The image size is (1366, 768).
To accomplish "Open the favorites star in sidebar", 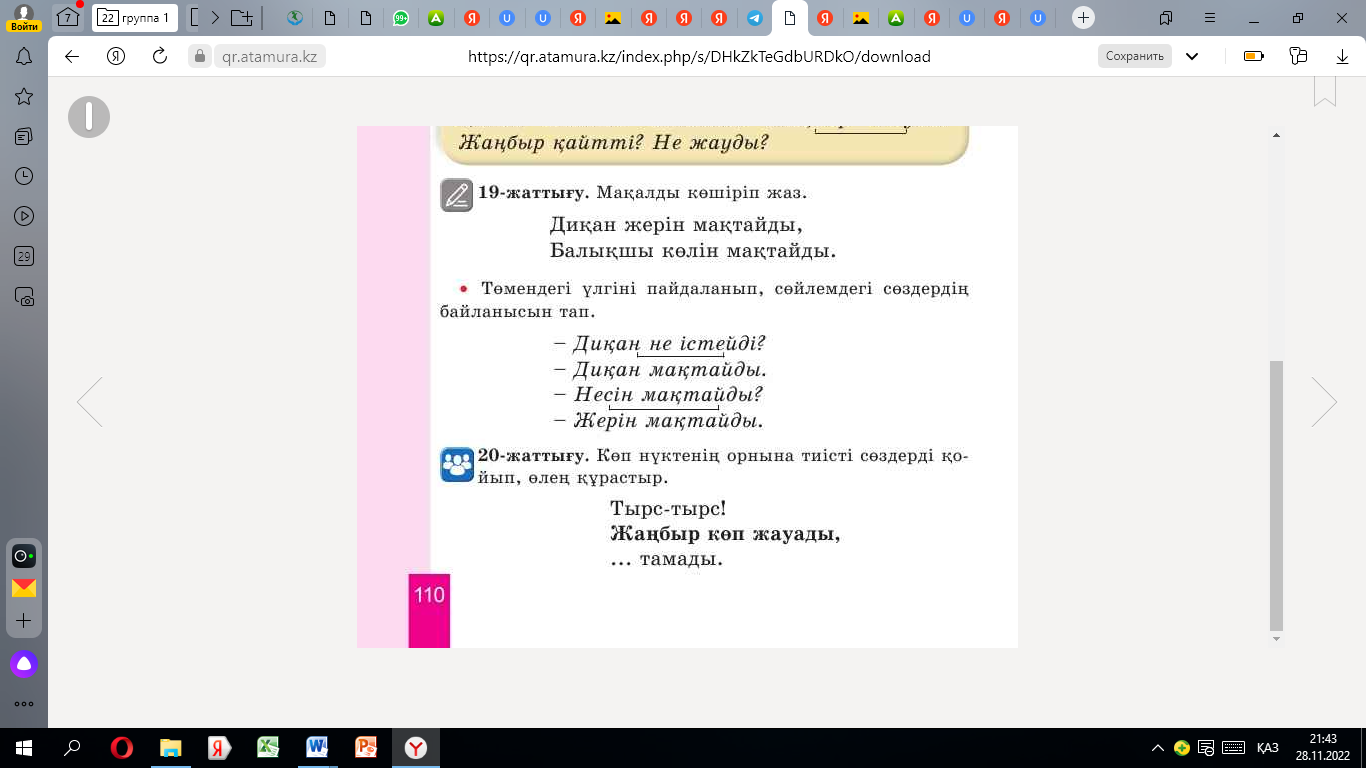I will tap(24, 96).
